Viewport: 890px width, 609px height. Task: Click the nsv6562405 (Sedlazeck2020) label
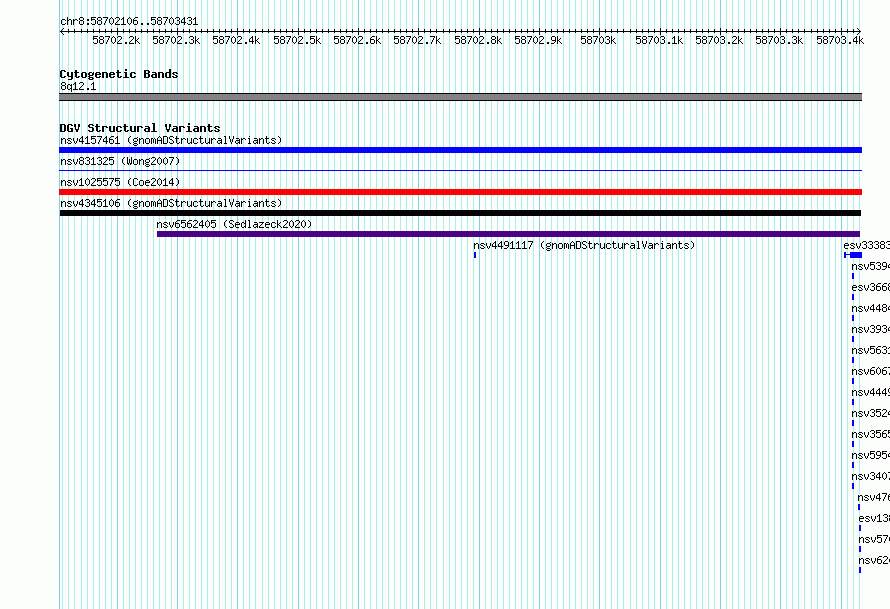234,224
